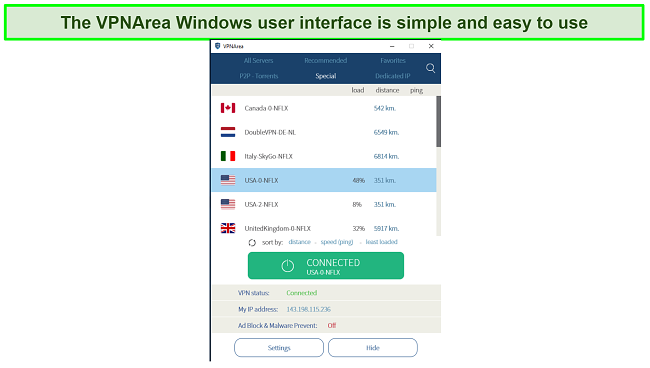The image size is (650, 368).
Task: Click the United Kingdom flag icon
Action: 228,228
